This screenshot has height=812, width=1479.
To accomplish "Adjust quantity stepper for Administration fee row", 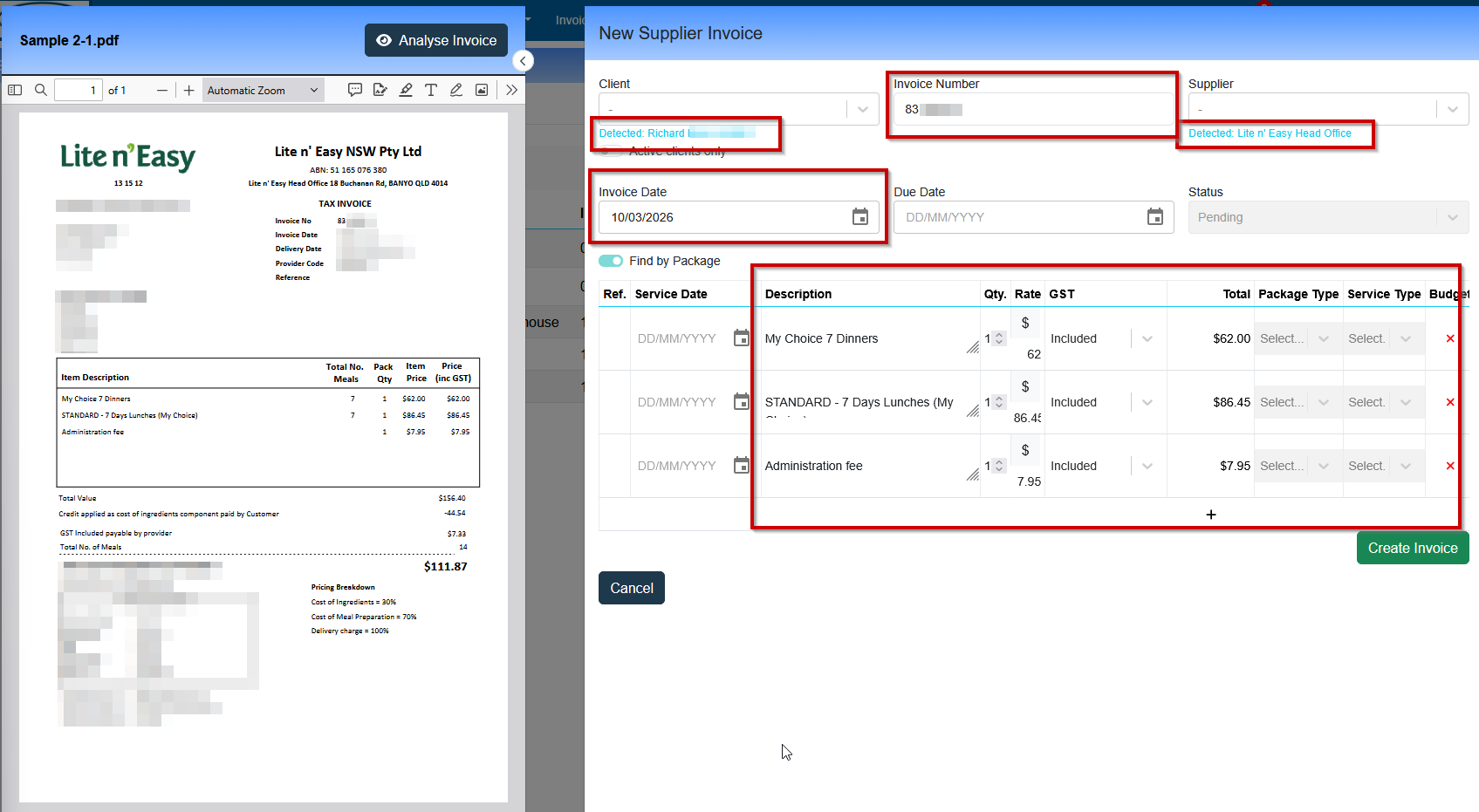I will tap(999, 466).
